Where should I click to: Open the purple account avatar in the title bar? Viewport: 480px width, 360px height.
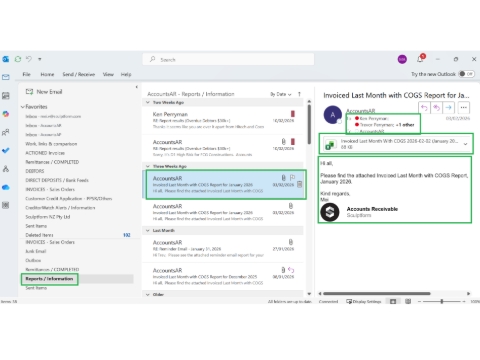[402, 59]
